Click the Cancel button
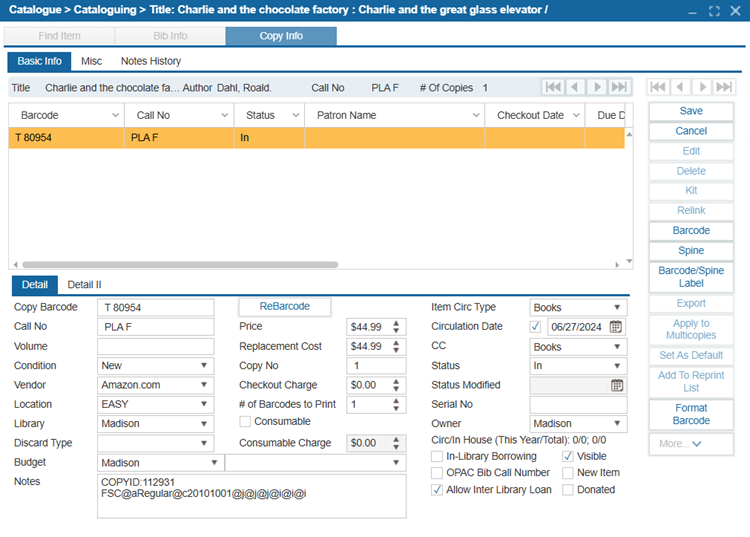This screenshot has width=750, height=537. tap(691, 131)
